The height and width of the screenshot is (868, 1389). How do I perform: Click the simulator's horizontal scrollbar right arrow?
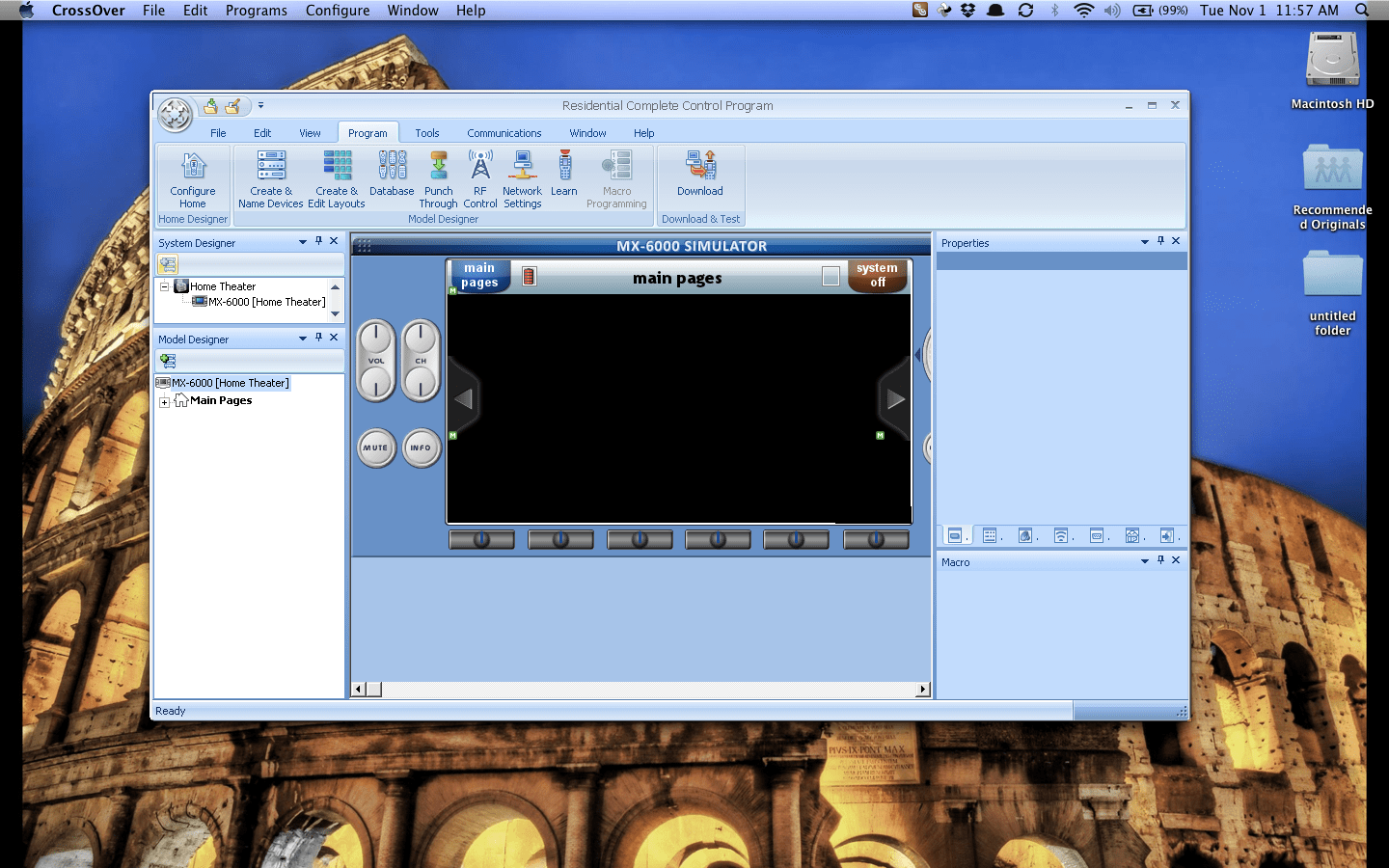[922, 689]
